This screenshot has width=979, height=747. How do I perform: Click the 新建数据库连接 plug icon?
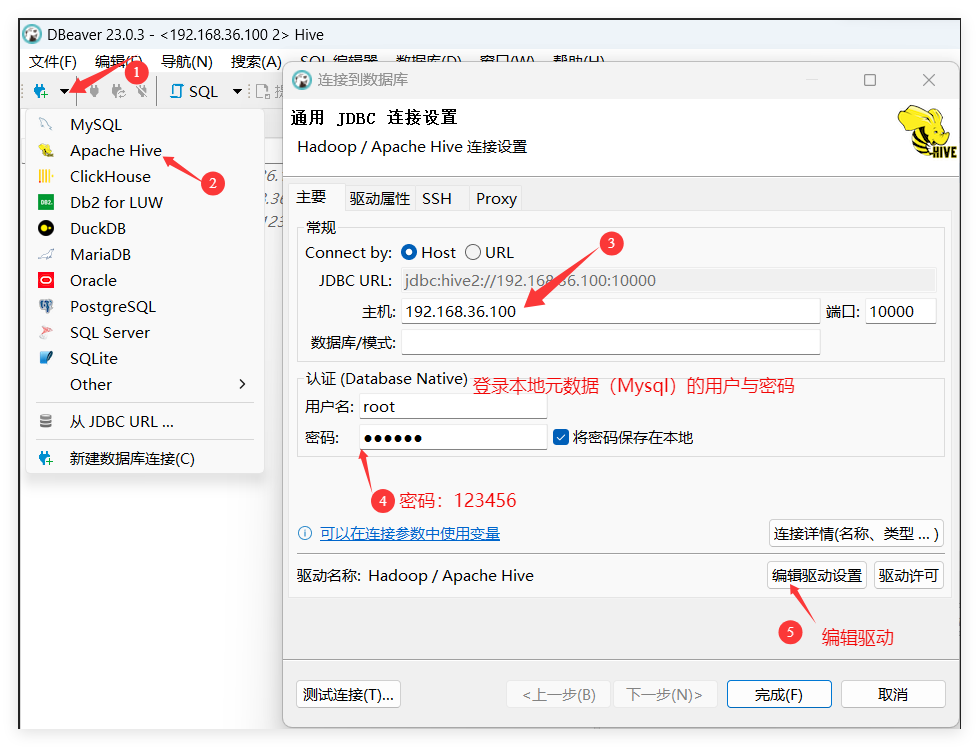point(46,458)
